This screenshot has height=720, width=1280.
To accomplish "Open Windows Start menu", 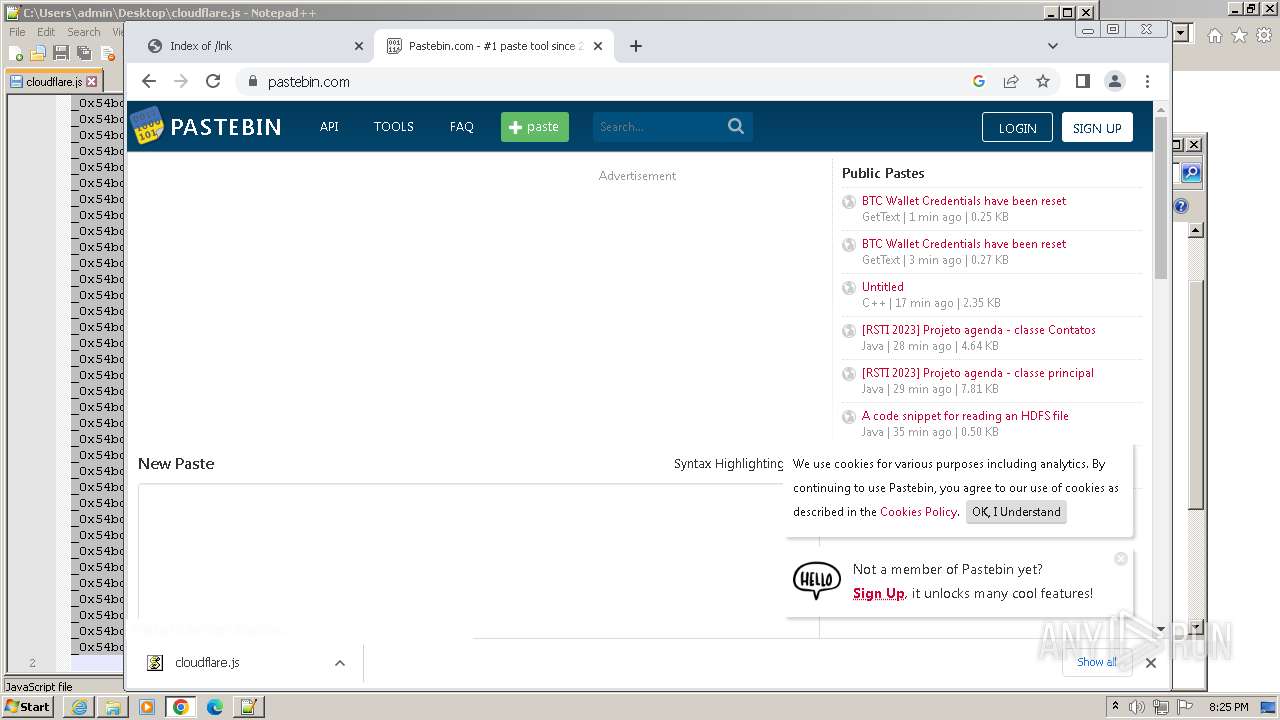I will [28, 706].
